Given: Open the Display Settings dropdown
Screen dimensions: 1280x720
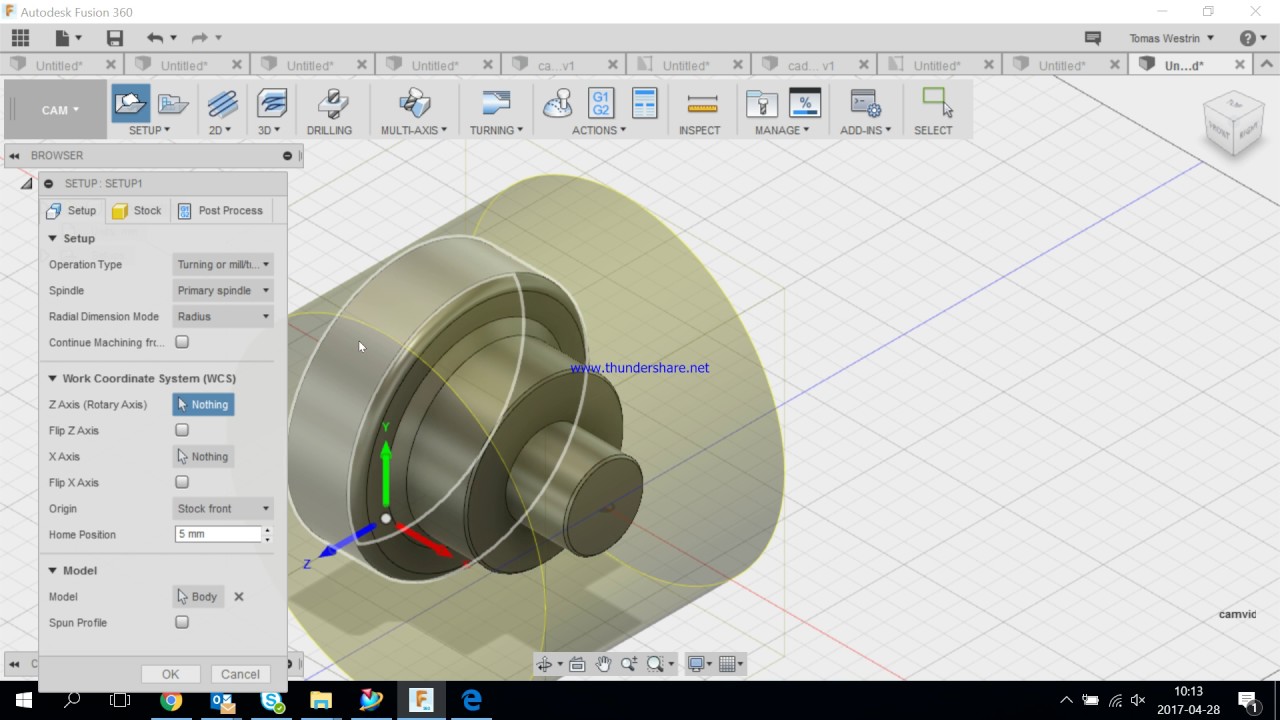Looking at the screenshot, I should click(x=699, y=664).
